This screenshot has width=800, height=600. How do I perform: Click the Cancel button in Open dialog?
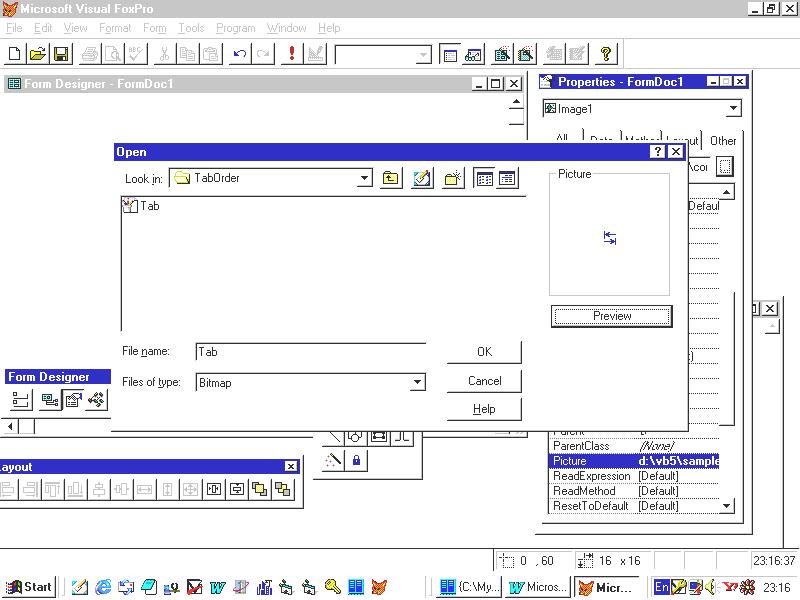pos(484,381)
